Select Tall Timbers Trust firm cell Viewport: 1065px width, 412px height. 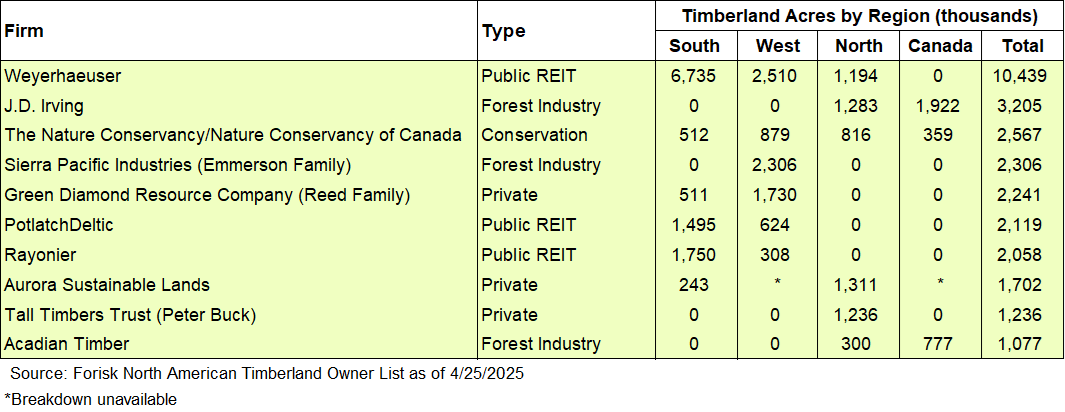[x=130, y=315]
